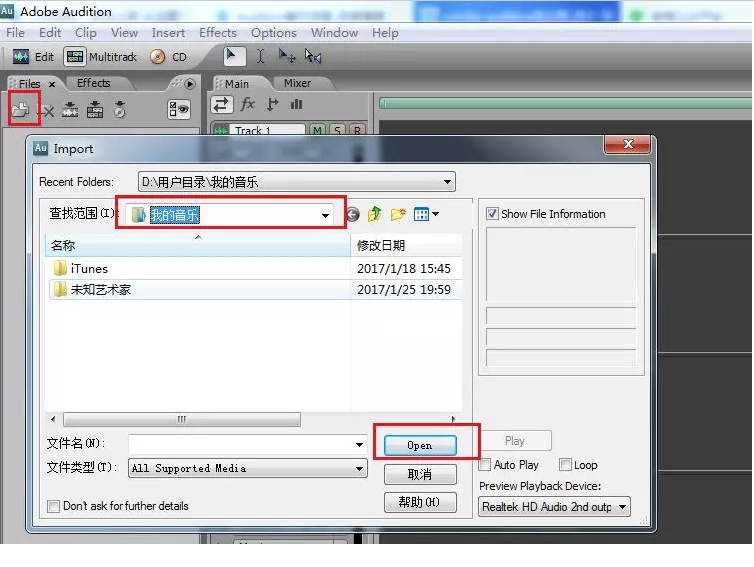Arm Track 1 record R button
Image resolution: width=754 pixels, height=567 pixels.
357,130
